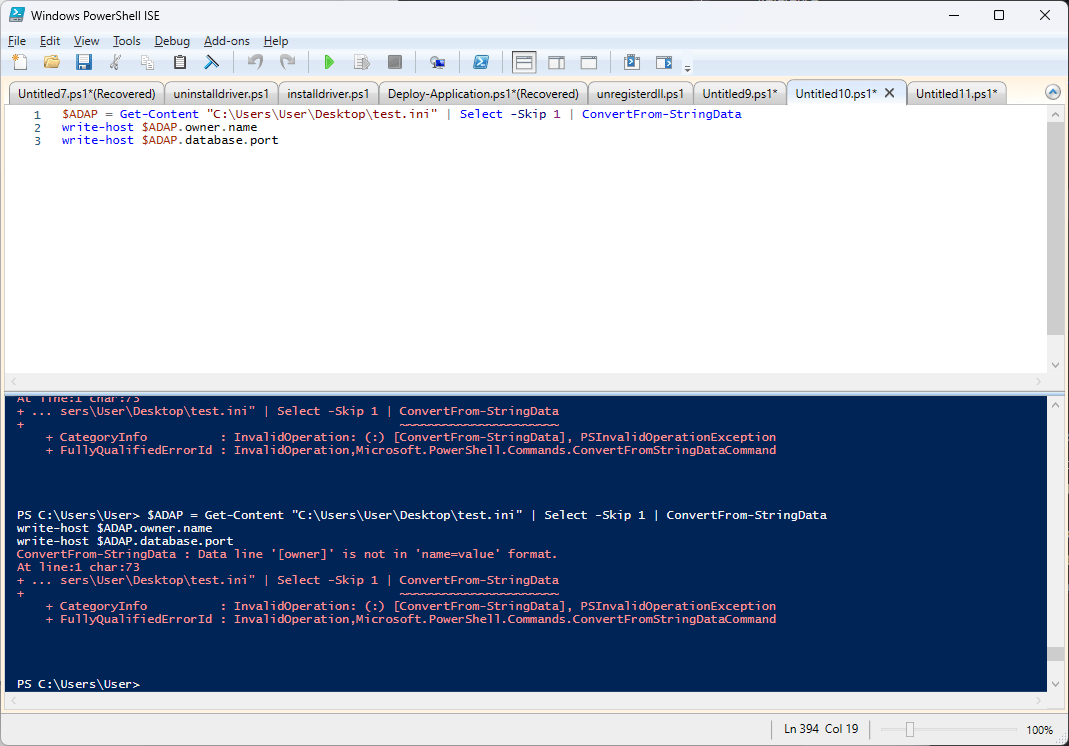Select the Show Script Pane Right icon
1069x746 pixels.
(x=556, y=62)
